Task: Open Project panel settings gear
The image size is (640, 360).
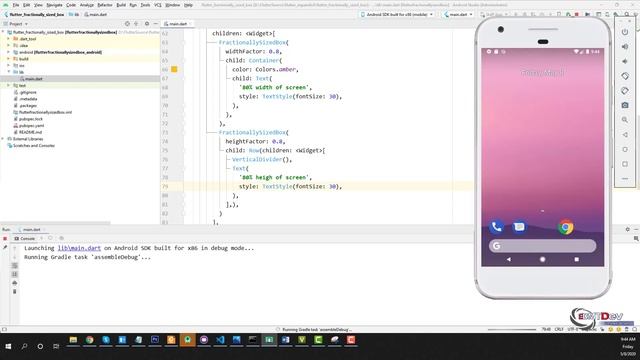Action: click(x=147, y=24)
